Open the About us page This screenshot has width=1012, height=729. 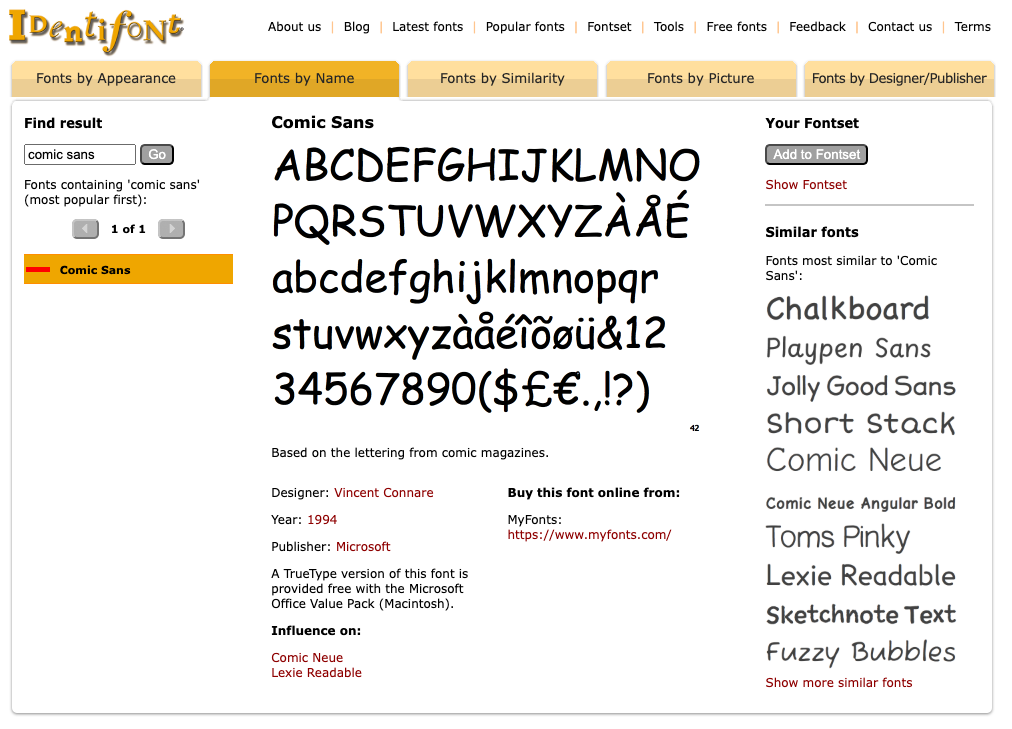[294, 26]
